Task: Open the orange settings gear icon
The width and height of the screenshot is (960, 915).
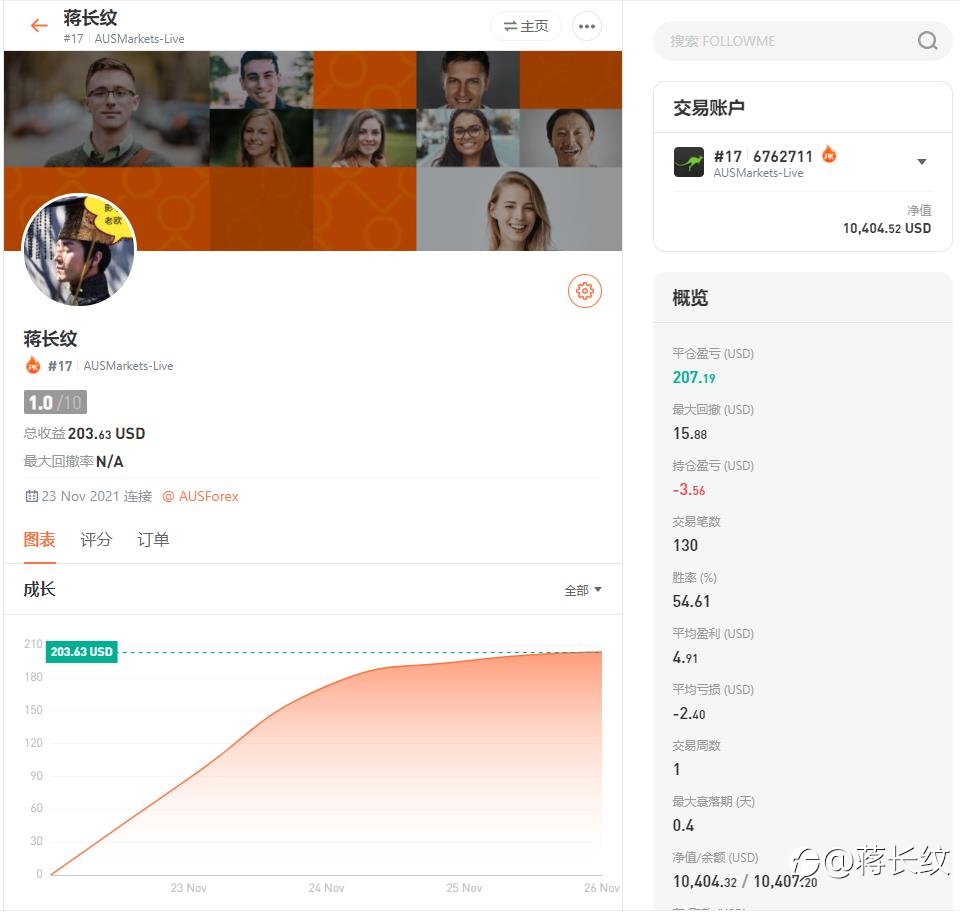Action: pos(585,291)
